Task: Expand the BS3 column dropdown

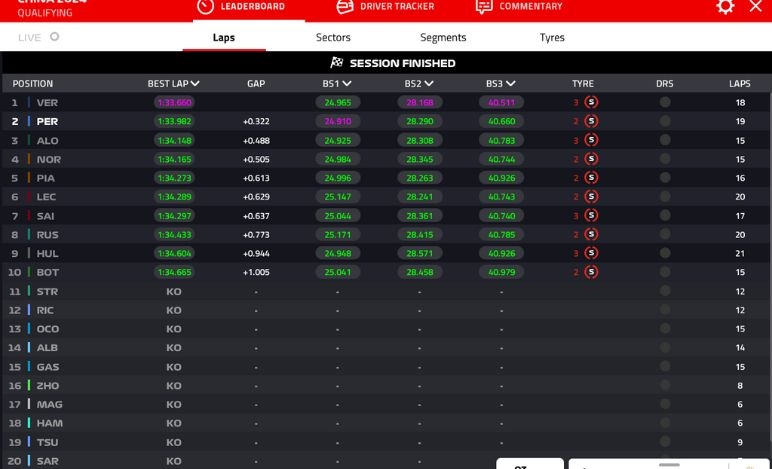Action: click(x=510, y=84)
